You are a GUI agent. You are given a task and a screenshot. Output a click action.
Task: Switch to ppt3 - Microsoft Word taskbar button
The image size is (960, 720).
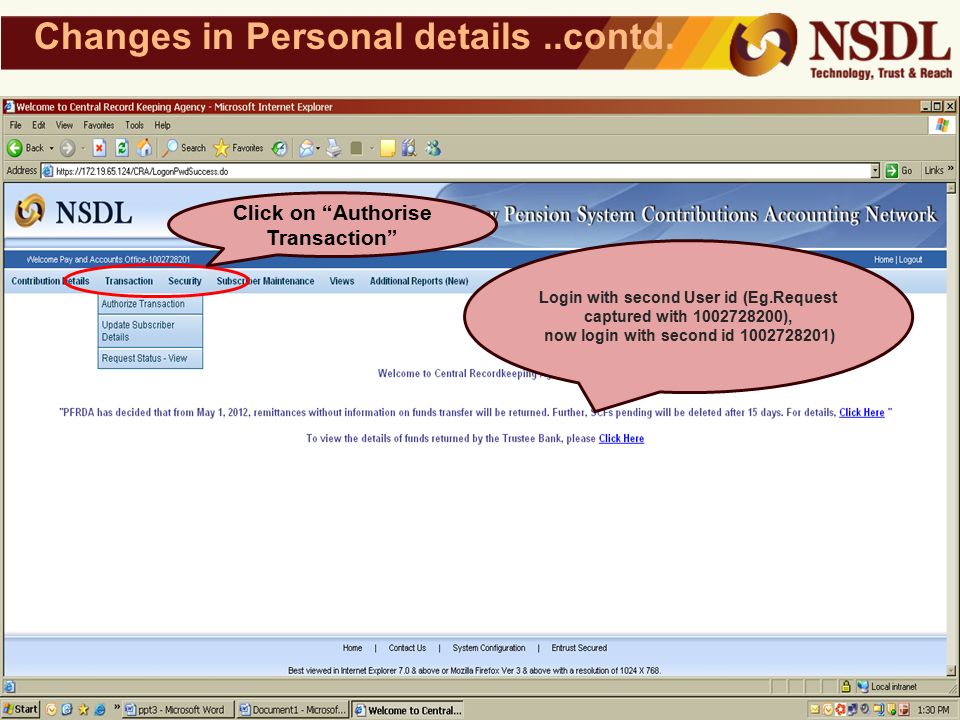click(178, 710)
